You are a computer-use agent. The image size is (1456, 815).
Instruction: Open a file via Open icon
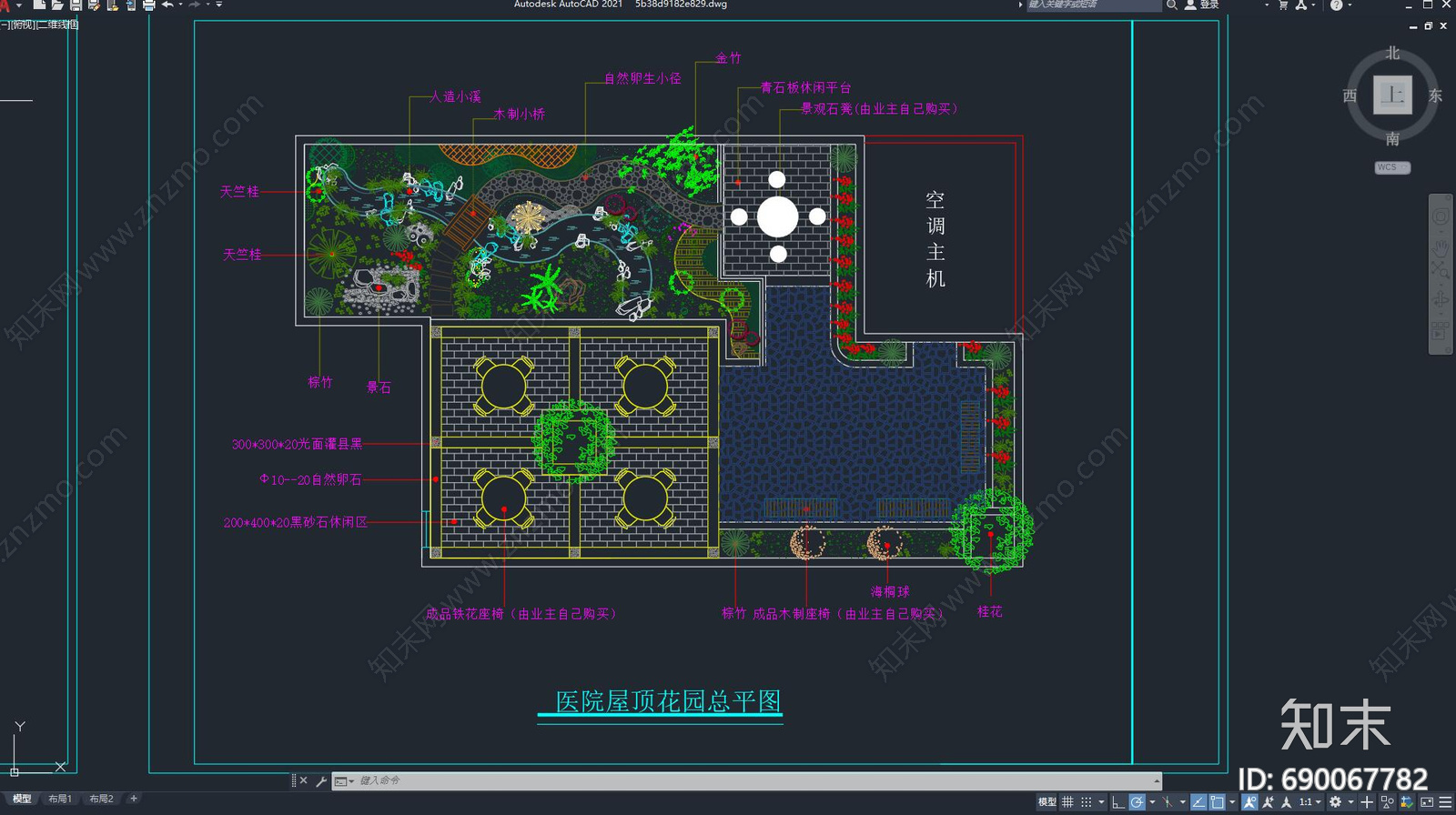(x=57, y=5)
